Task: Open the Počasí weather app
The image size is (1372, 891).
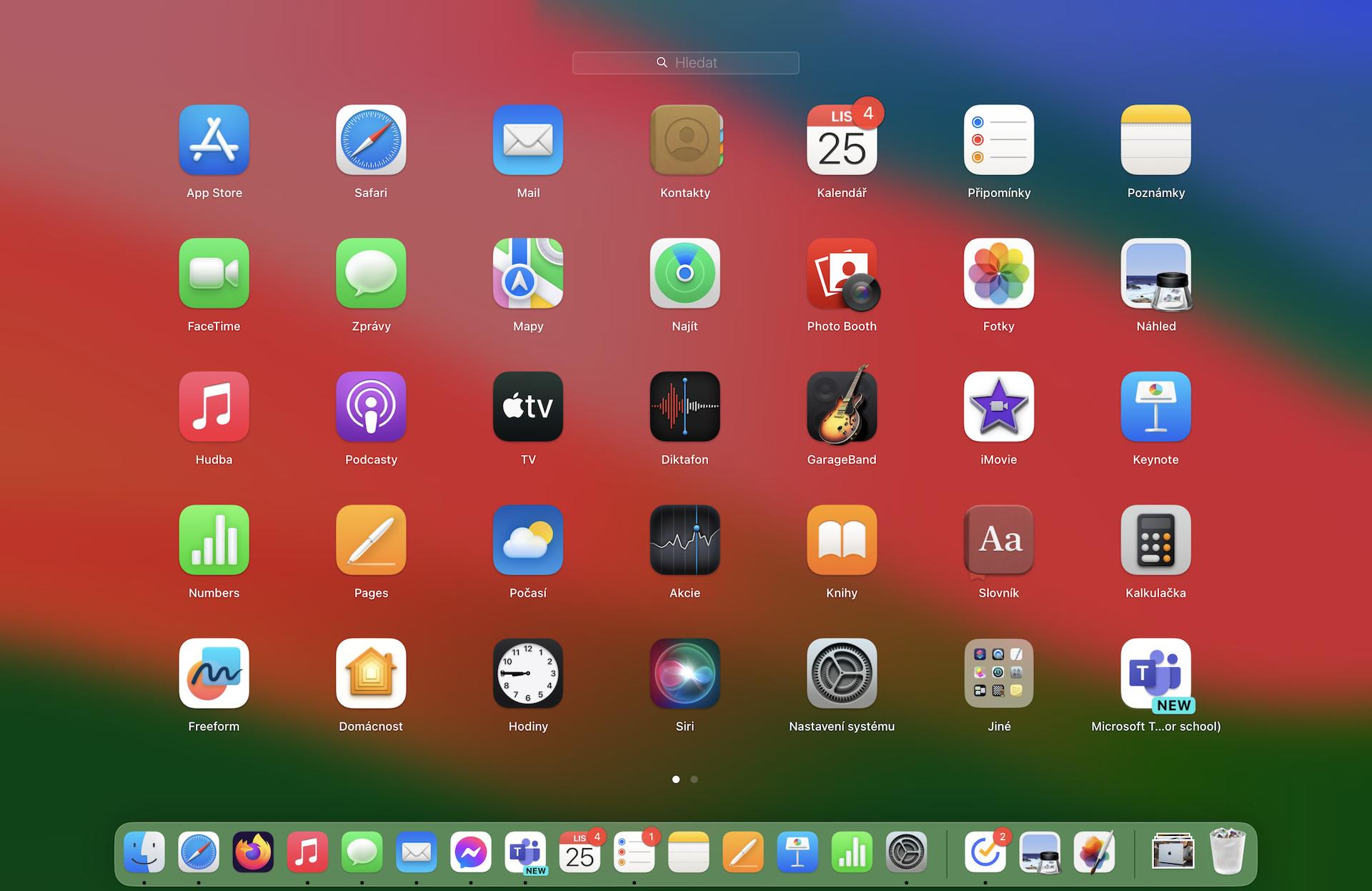Action: coord(528,540)
